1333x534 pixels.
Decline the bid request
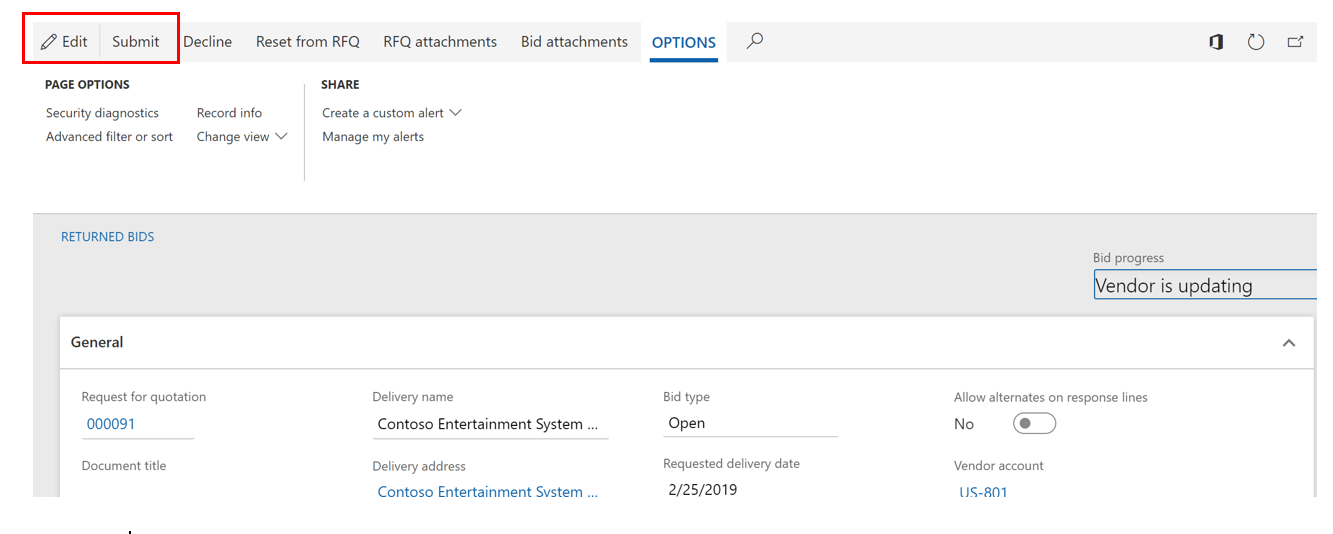[x=207, y=42]
